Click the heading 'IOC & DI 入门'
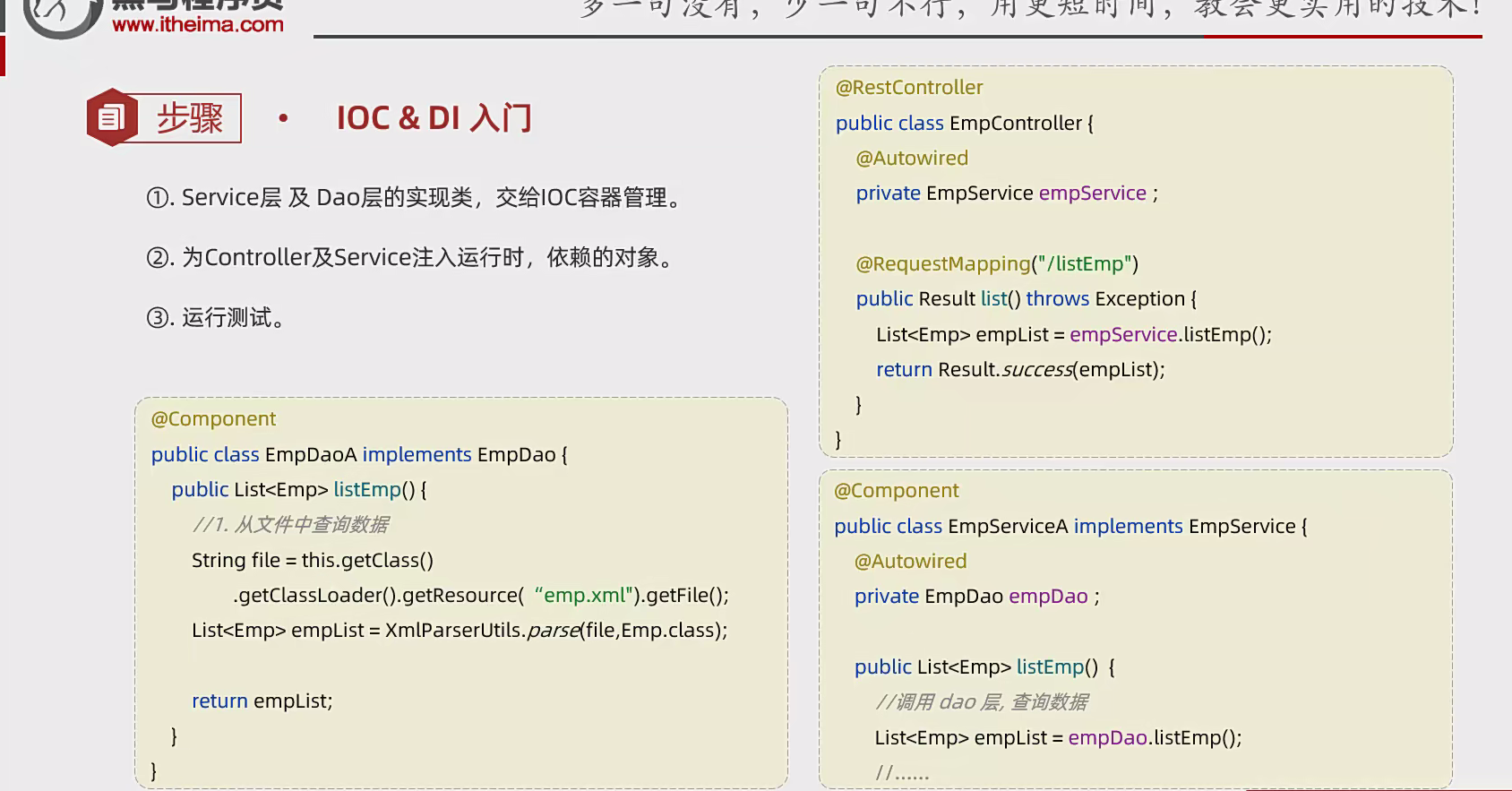Image resolution: width=1512 pixels, height=791 pixels. pos(434,118)
